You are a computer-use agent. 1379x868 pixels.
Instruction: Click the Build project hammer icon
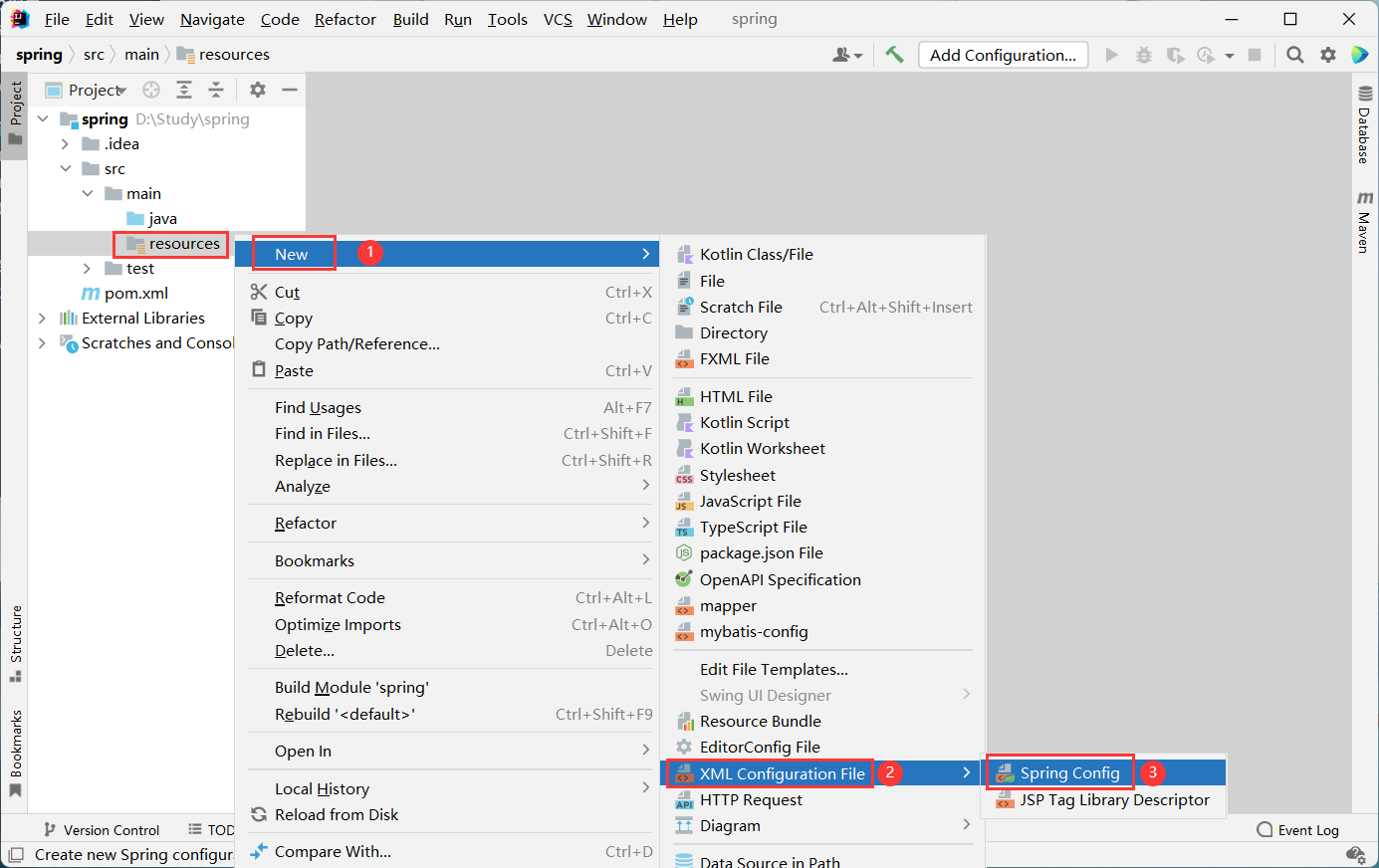click(x=894, y=55)
